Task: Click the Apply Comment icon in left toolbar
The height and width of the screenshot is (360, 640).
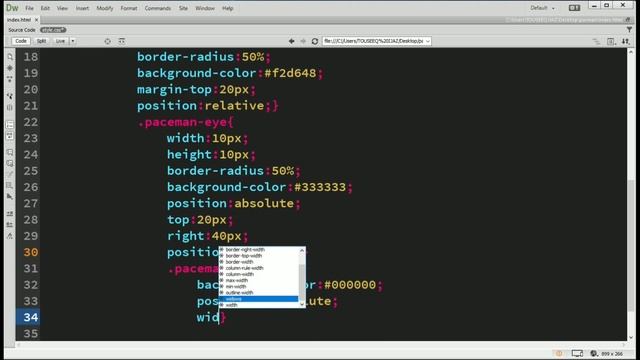Action: 10,152
